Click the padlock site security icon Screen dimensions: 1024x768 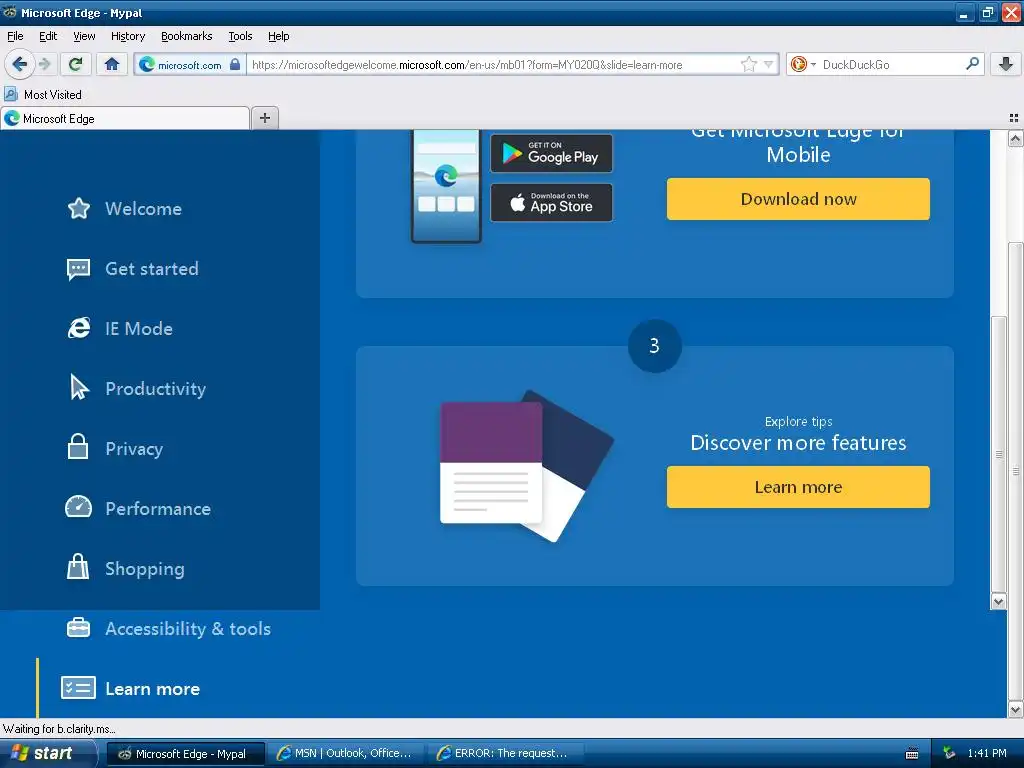click(235, 64)
